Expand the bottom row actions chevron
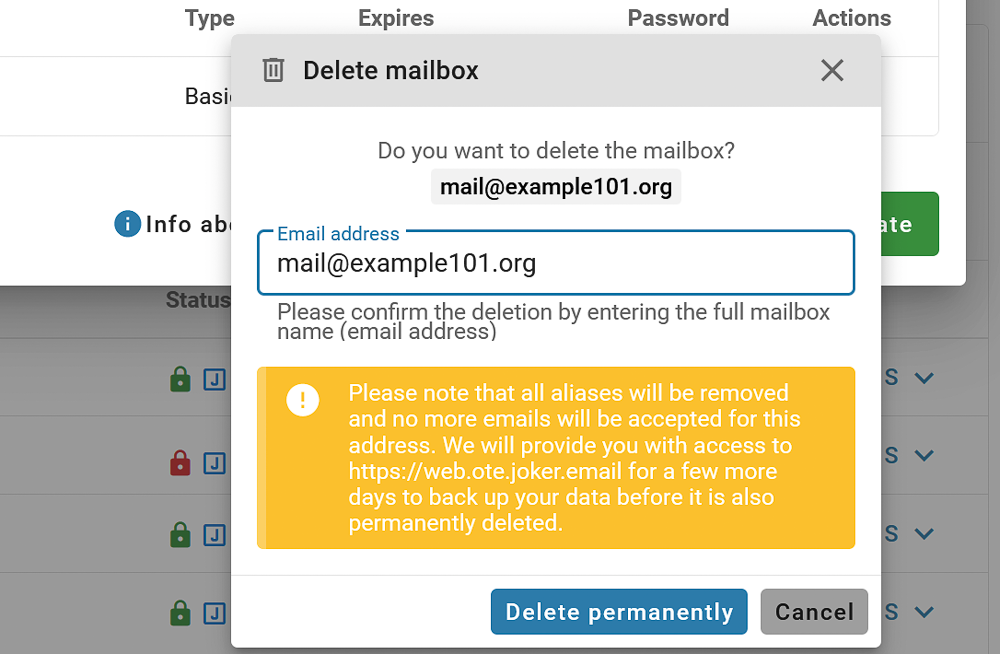Image resolution: width=1000 pixels, height=654 pixels. [924, 613]
